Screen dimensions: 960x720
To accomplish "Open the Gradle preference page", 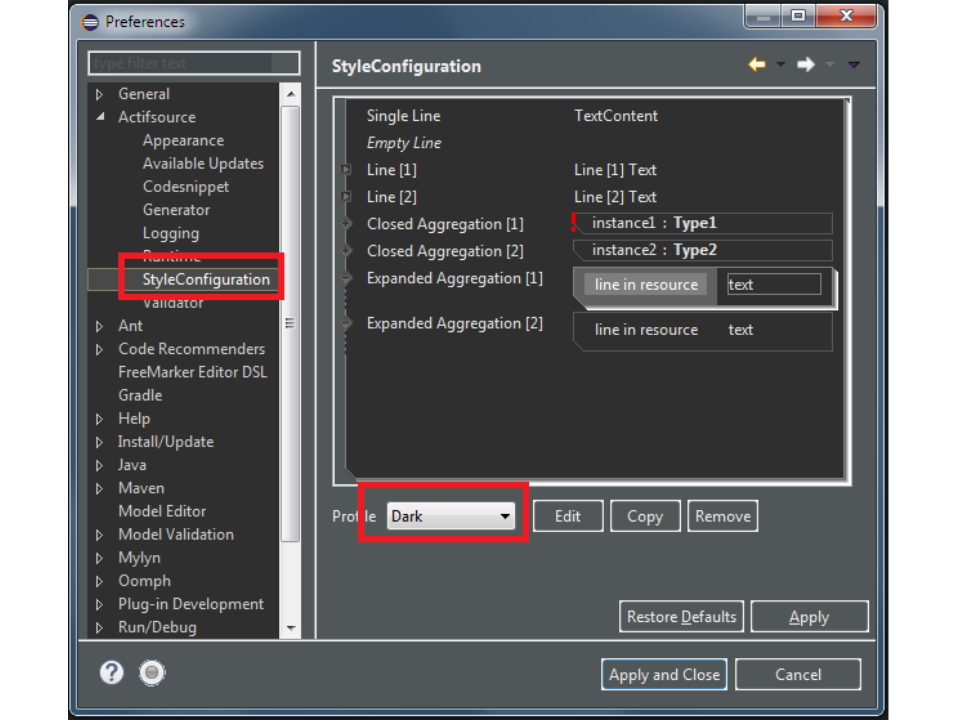I will (x=140, y=395).
